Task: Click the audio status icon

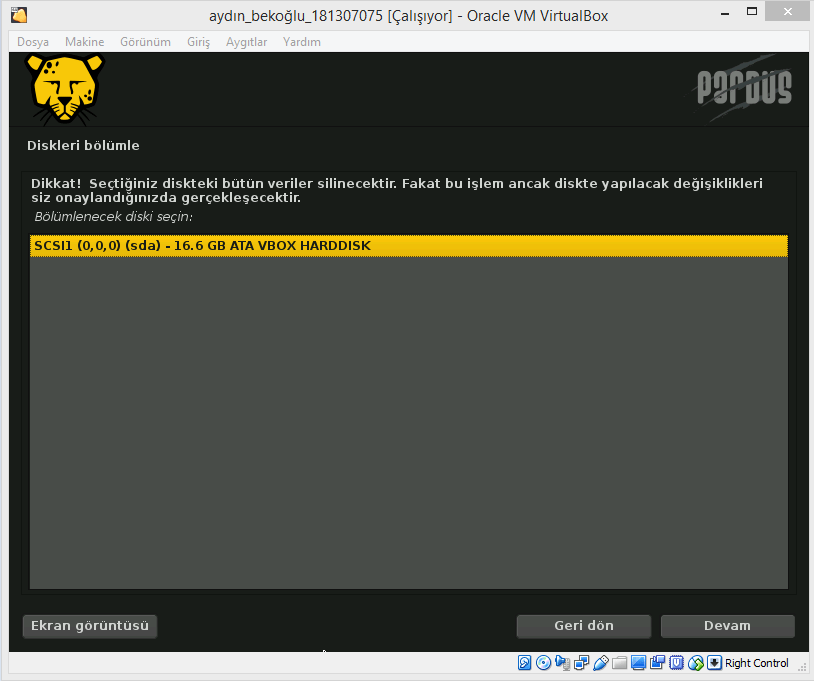Action: point(562,663)
